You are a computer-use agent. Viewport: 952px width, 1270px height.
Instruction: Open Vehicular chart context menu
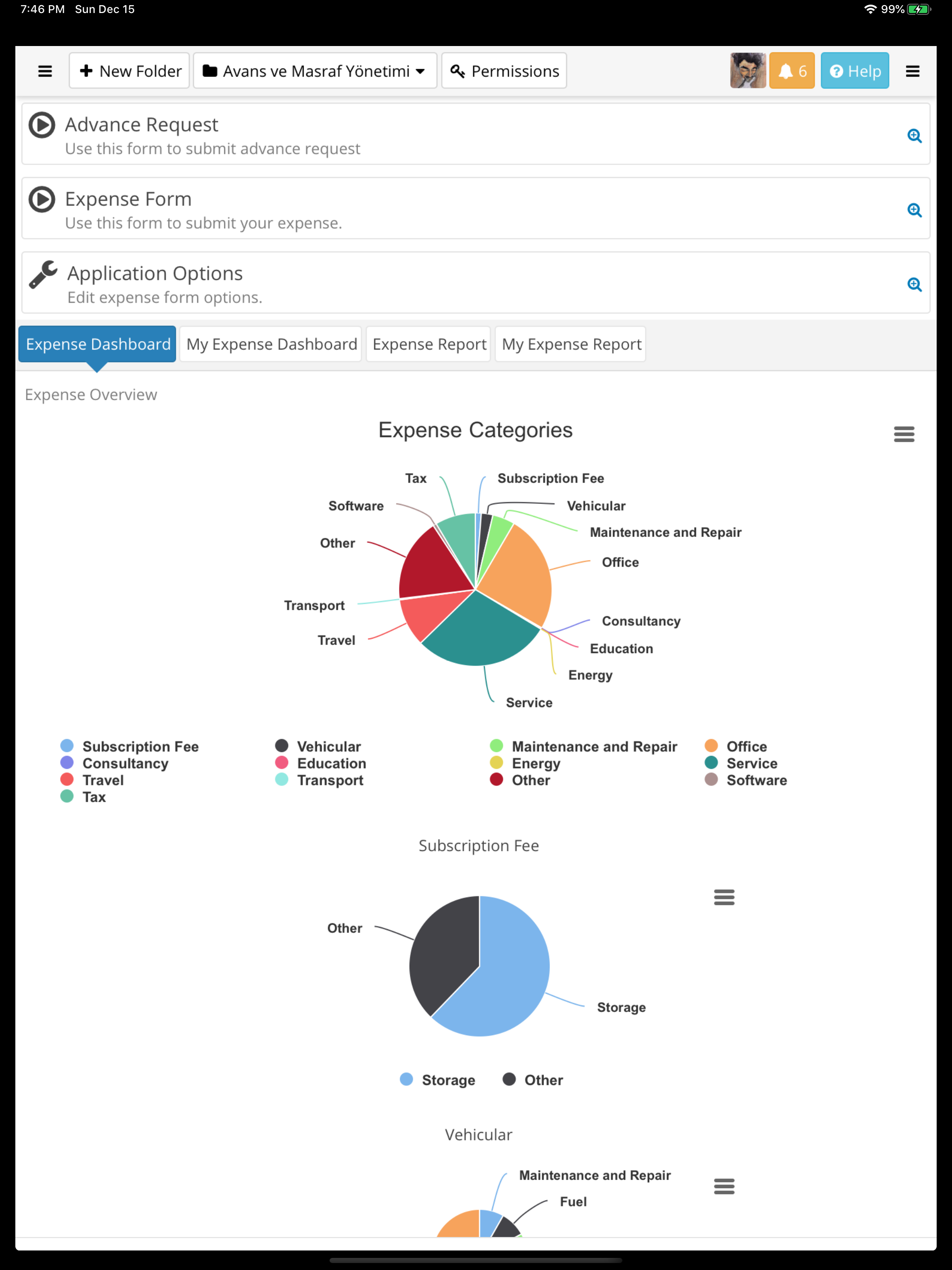(x=724, y=1186)
